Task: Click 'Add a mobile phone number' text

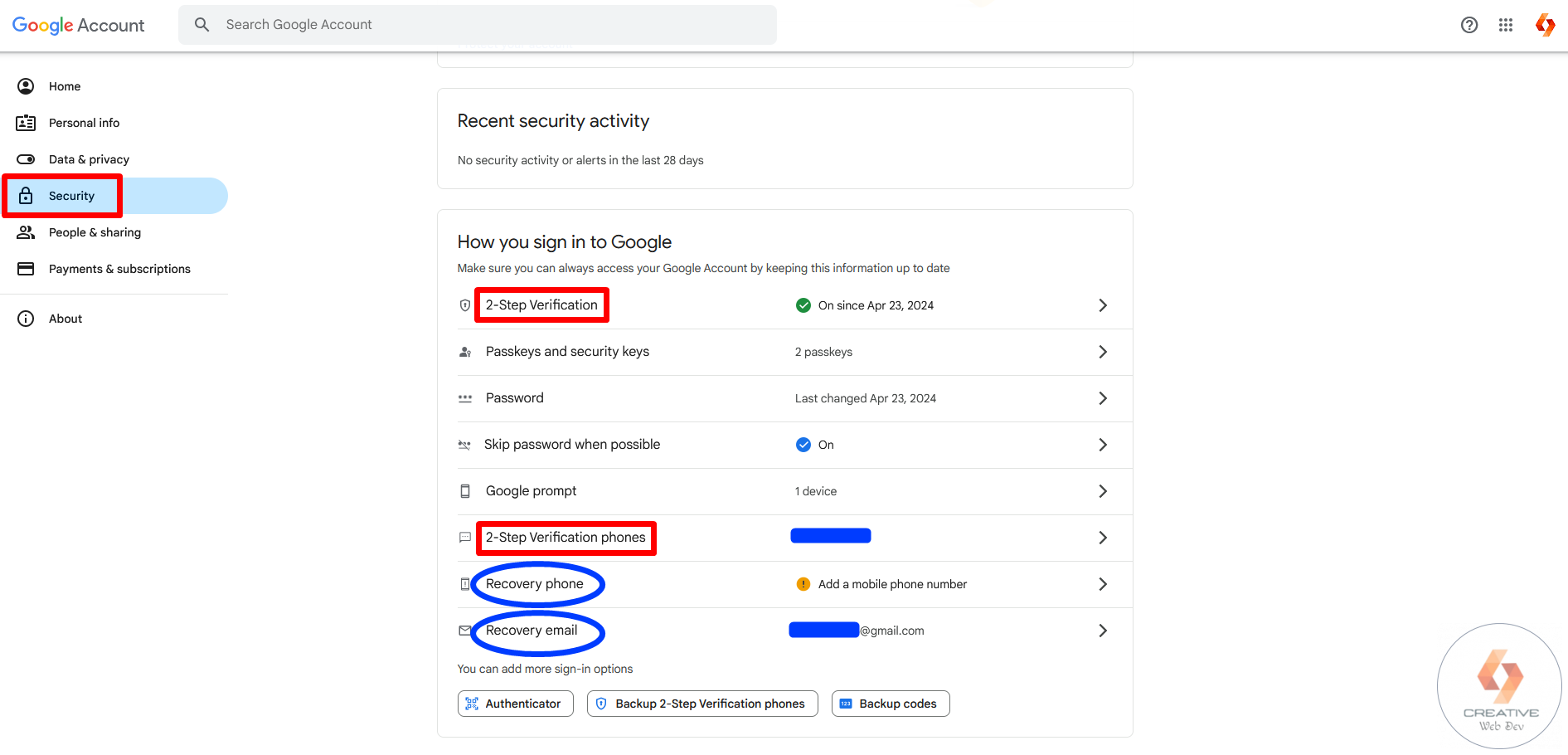Action: pos(892,584)
